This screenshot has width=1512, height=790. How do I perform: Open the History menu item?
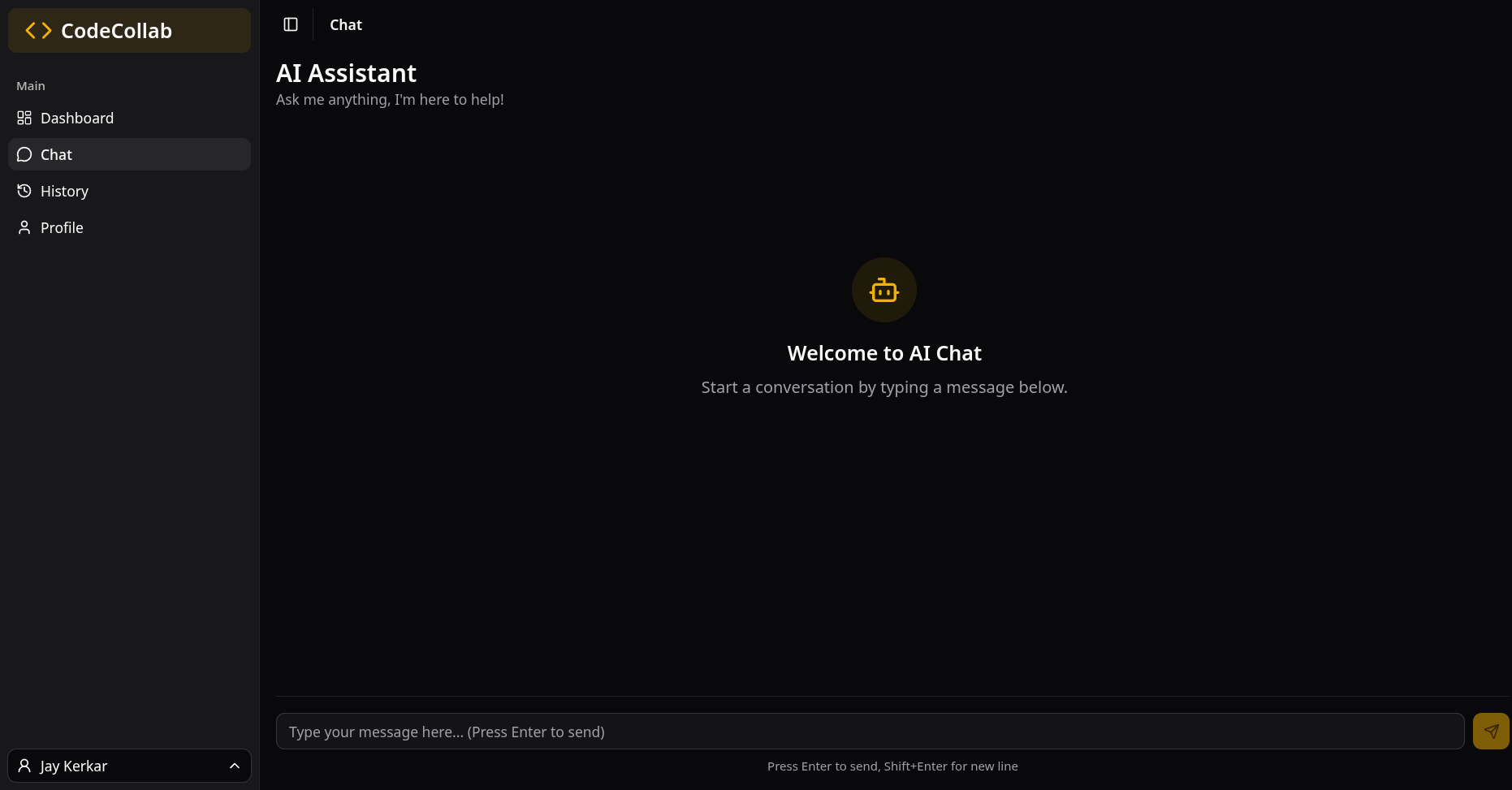click(x=64, y=191)
